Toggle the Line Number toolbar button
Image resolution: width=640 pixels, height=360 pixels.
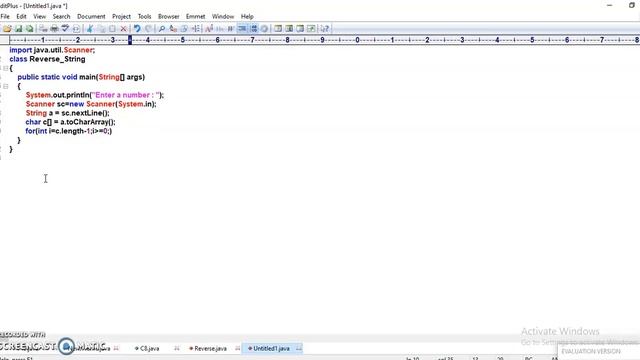[253, 29]
